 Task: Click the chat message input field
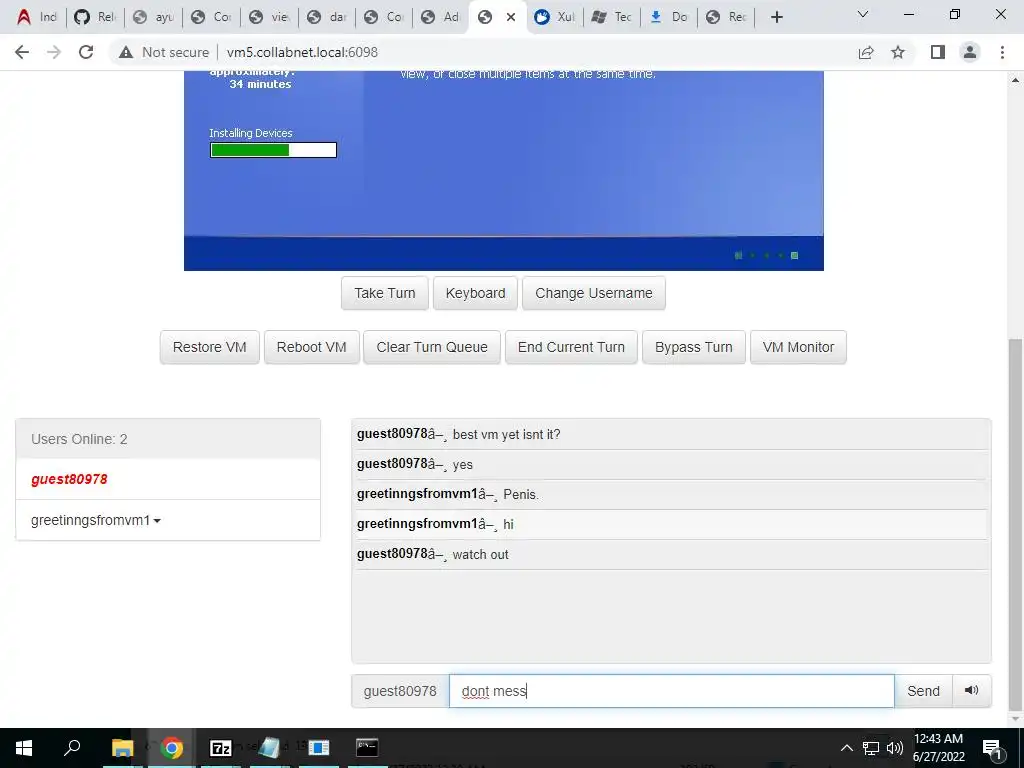(x=671, y=691)
